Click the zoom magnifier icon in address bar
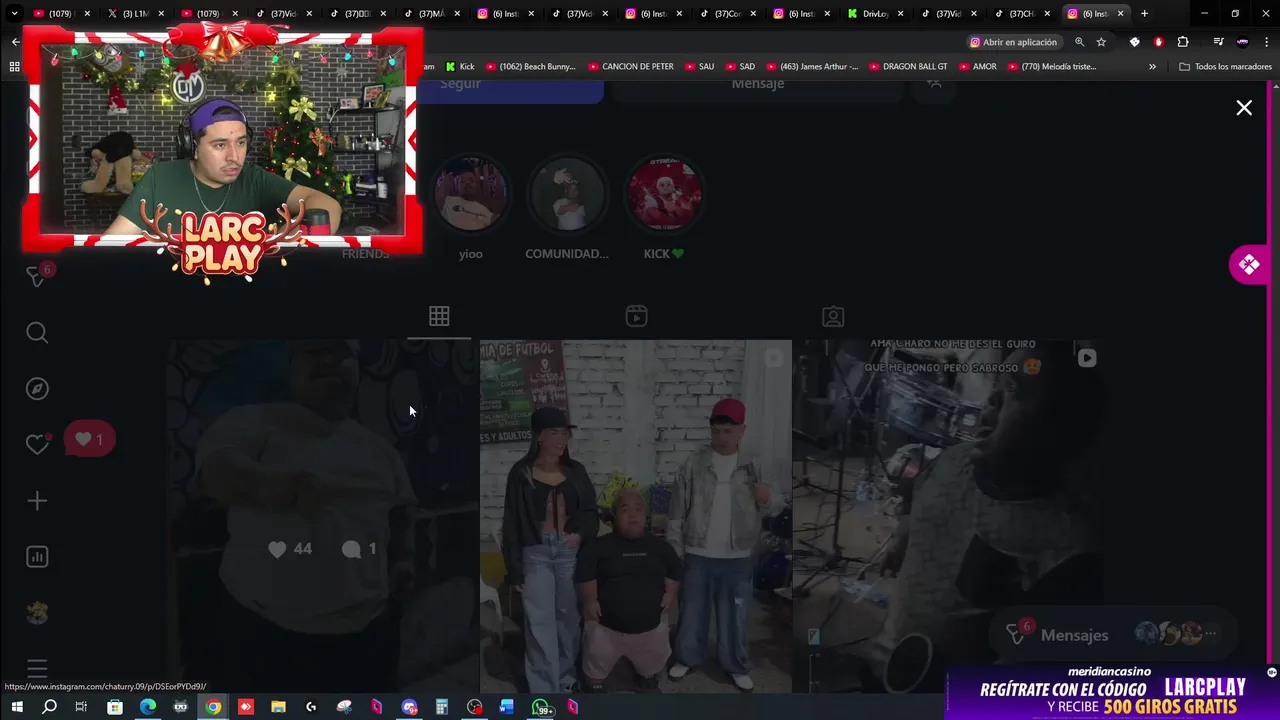This screenshot has width=1280, height=720. coord(1079,42)
